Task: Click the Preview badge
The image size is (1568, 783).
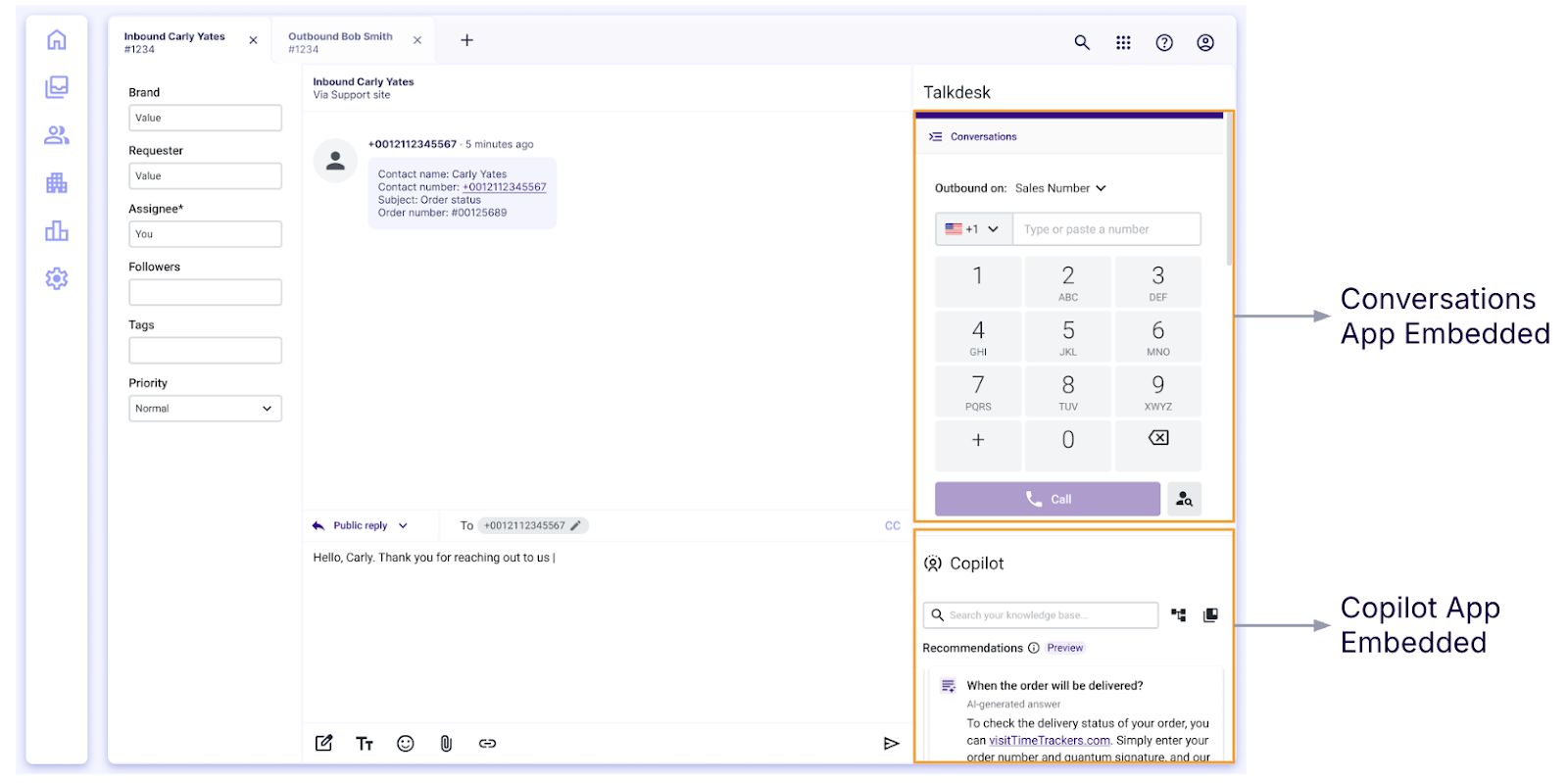Action: point(1064,648)
